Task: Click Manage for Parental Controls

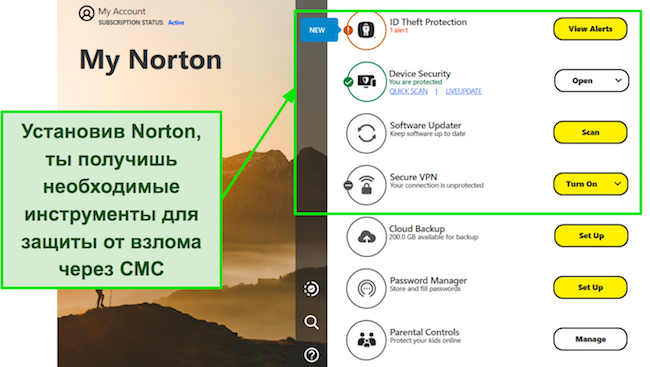Action: 590,339
